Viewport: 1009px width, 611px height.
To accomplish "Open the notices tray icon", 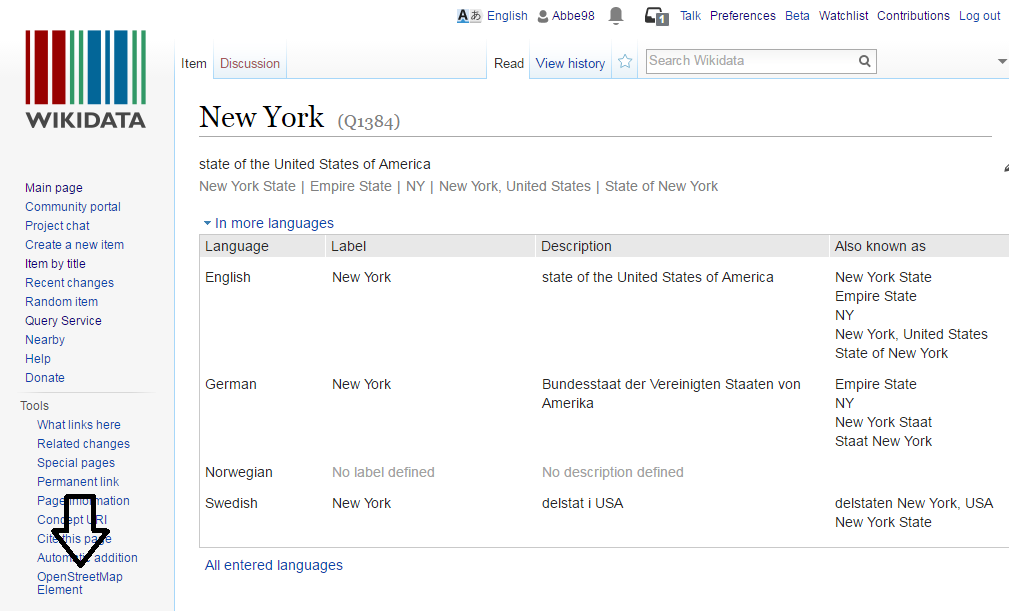I will [x=657, y=16].
